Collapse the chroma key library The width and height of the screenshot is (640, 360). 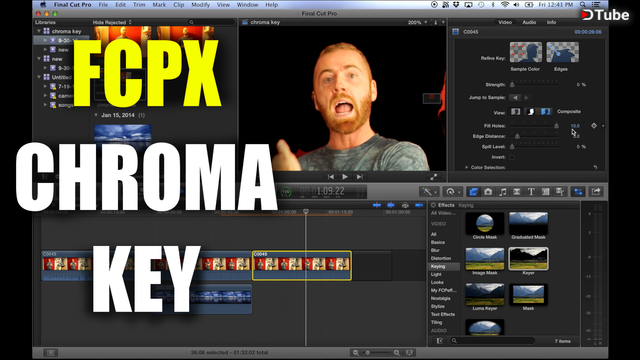tap(39, 31)
